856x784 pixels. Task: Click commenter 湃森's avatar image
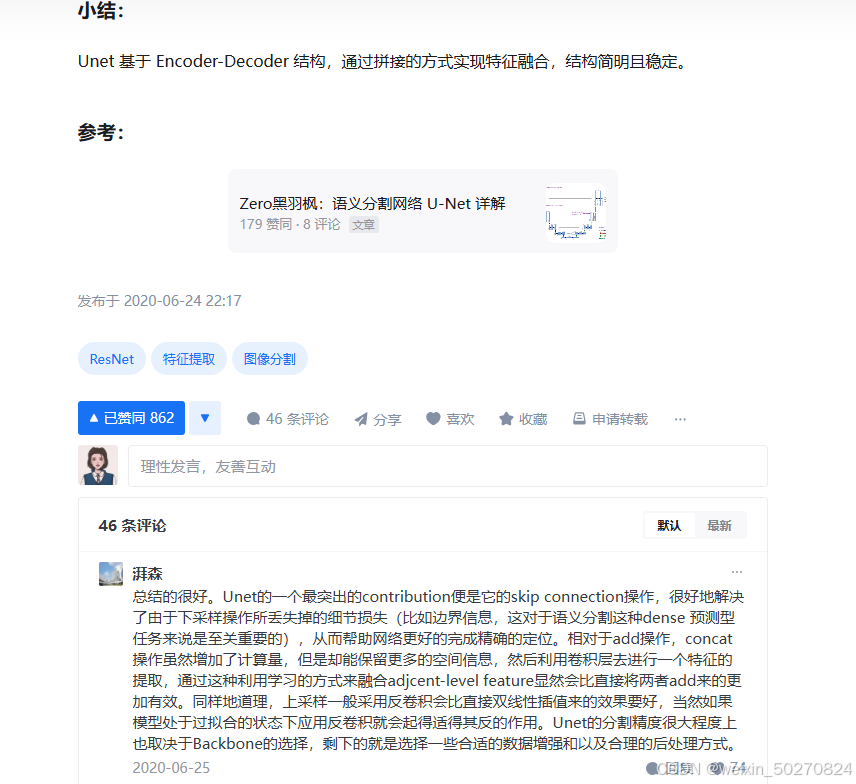pos(111,574)
